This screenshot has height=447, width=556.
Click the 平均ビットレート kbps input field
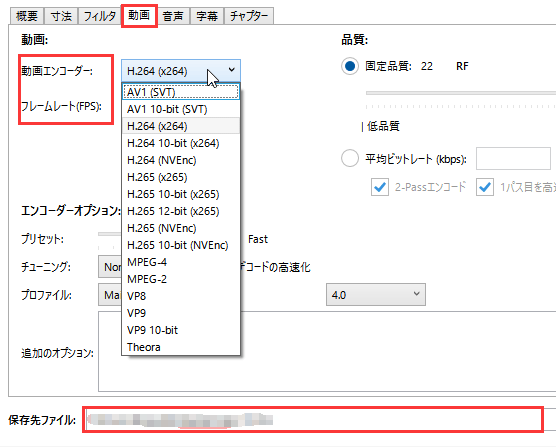click(513, 158)
